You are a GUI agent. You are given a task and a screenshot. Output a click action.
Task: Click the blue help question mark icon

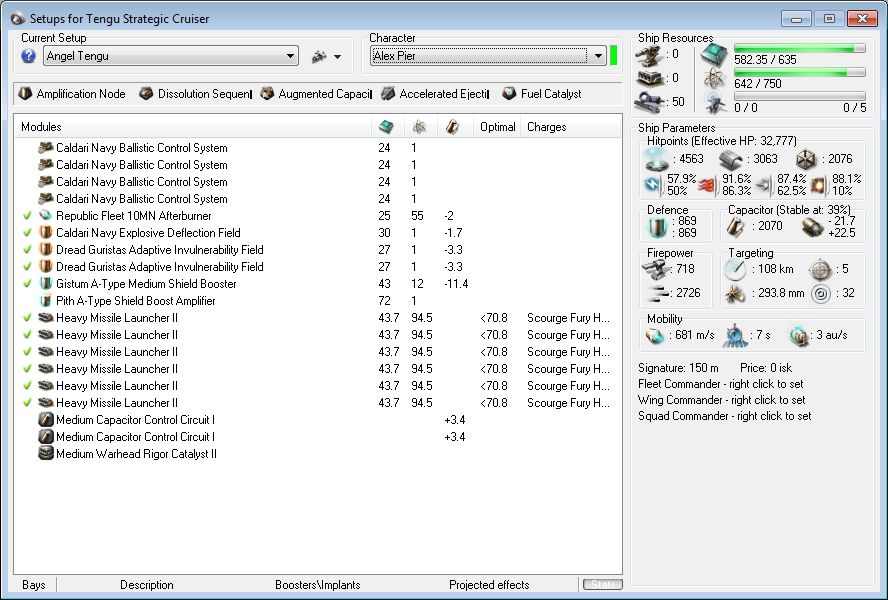28,56
